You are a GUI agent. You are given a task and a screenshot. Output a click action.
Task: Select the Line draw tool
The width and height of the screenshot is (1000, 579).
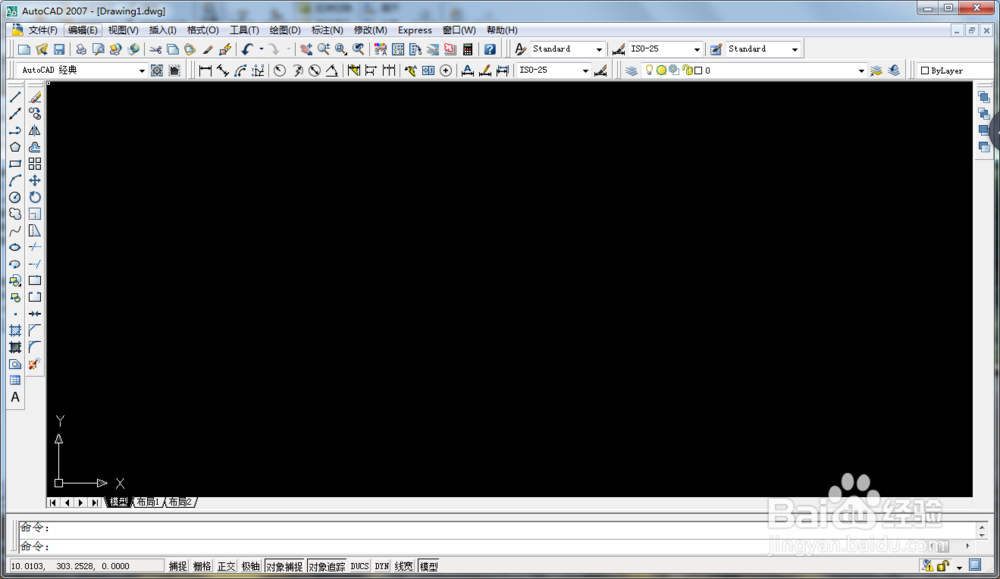coord(15,97)
